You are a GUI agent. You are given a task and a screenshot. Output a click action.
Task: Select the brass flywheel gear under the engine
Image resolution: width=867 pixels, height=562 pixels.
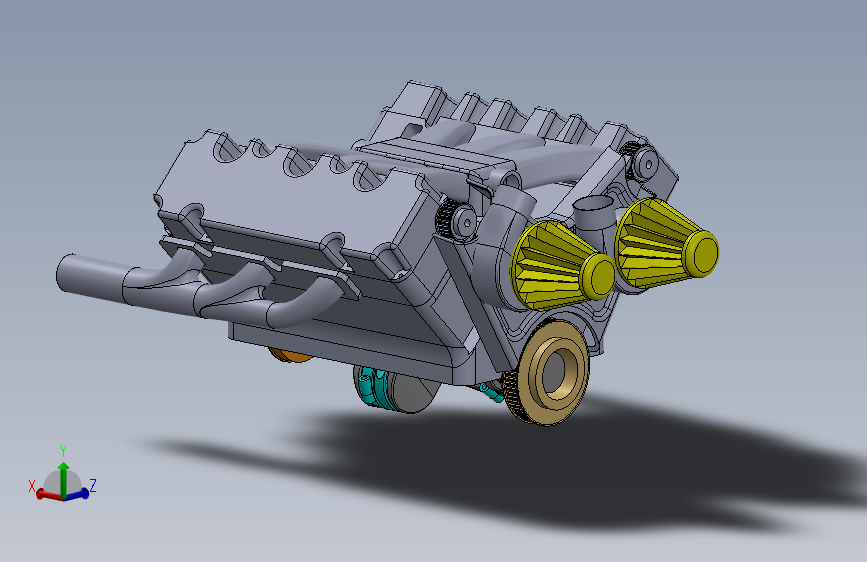[x=546, y=373]
